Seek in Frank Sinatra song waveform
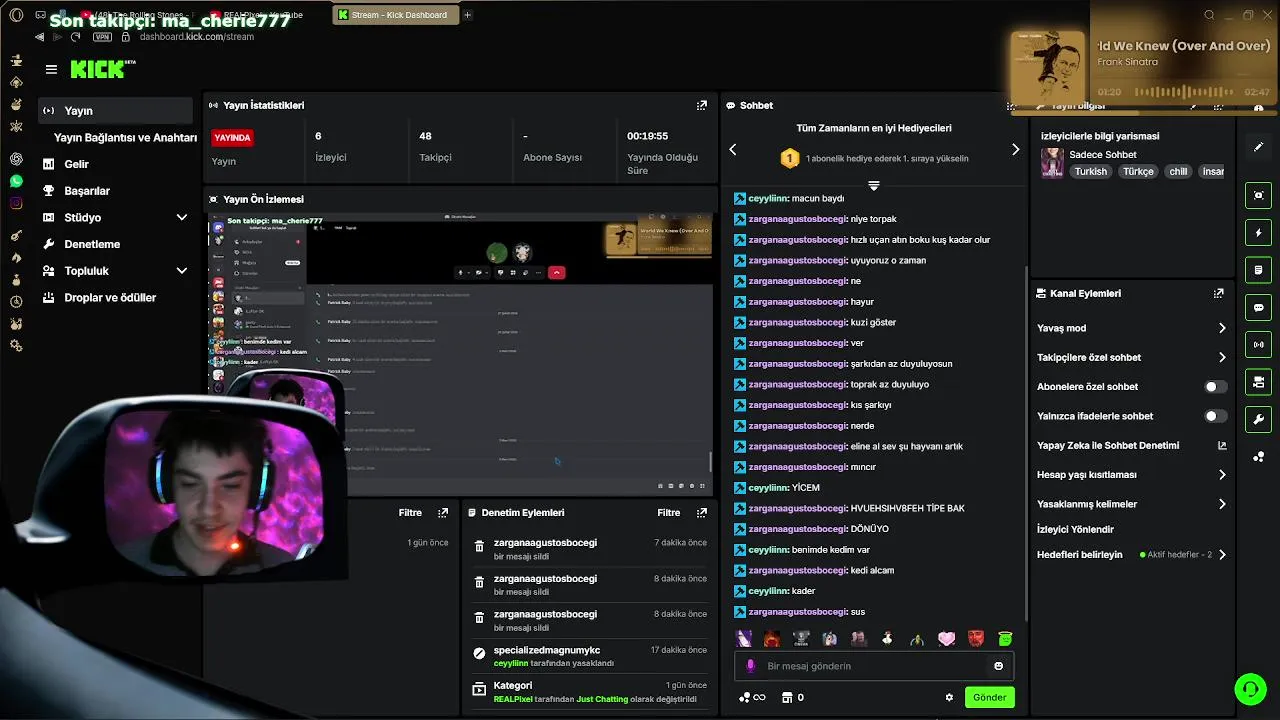Image resolution: width=1280 pixels, height=720 pixels. pos(1183,92)
